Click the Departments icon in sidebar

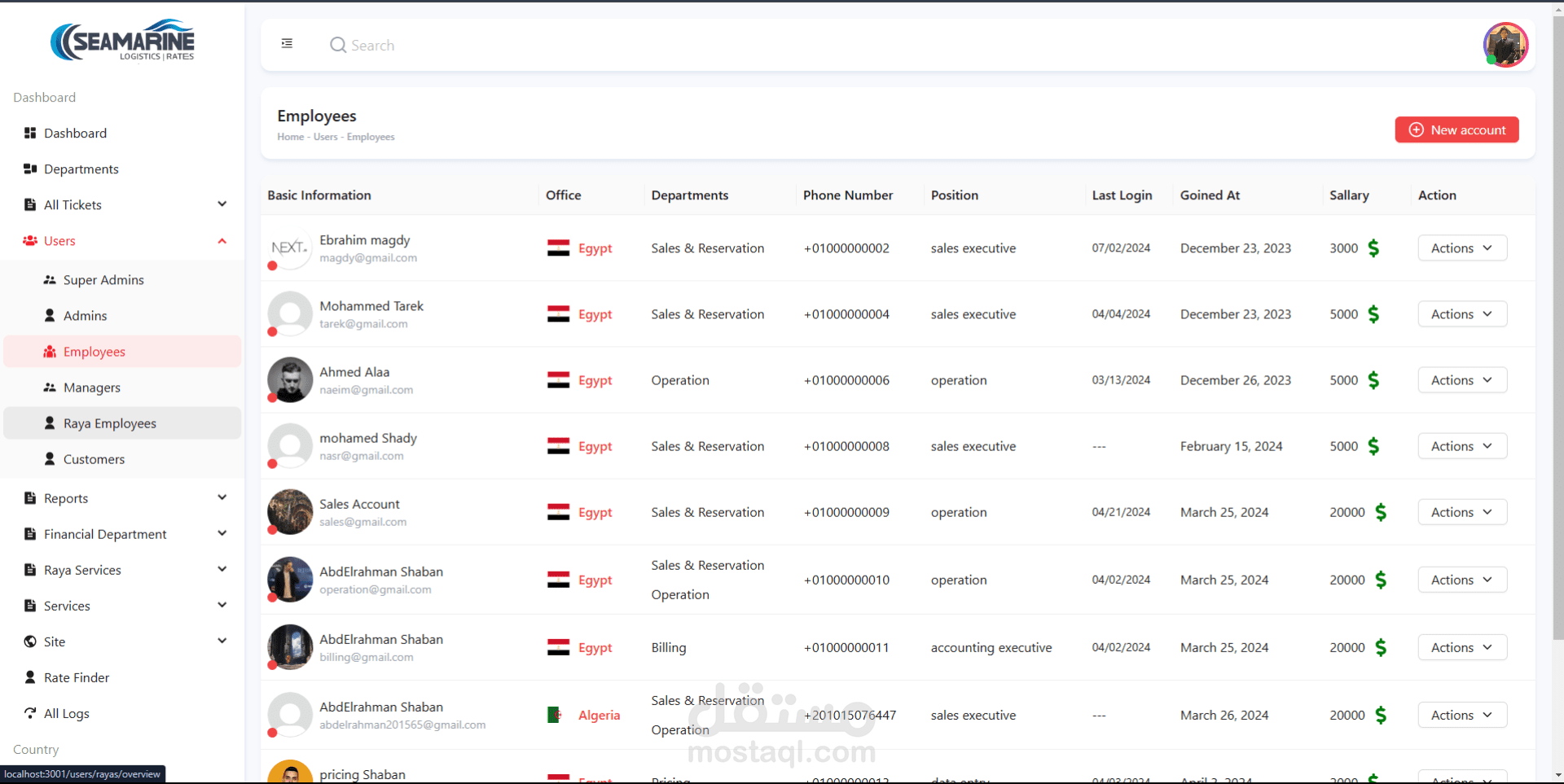click(x=30, y=169)
